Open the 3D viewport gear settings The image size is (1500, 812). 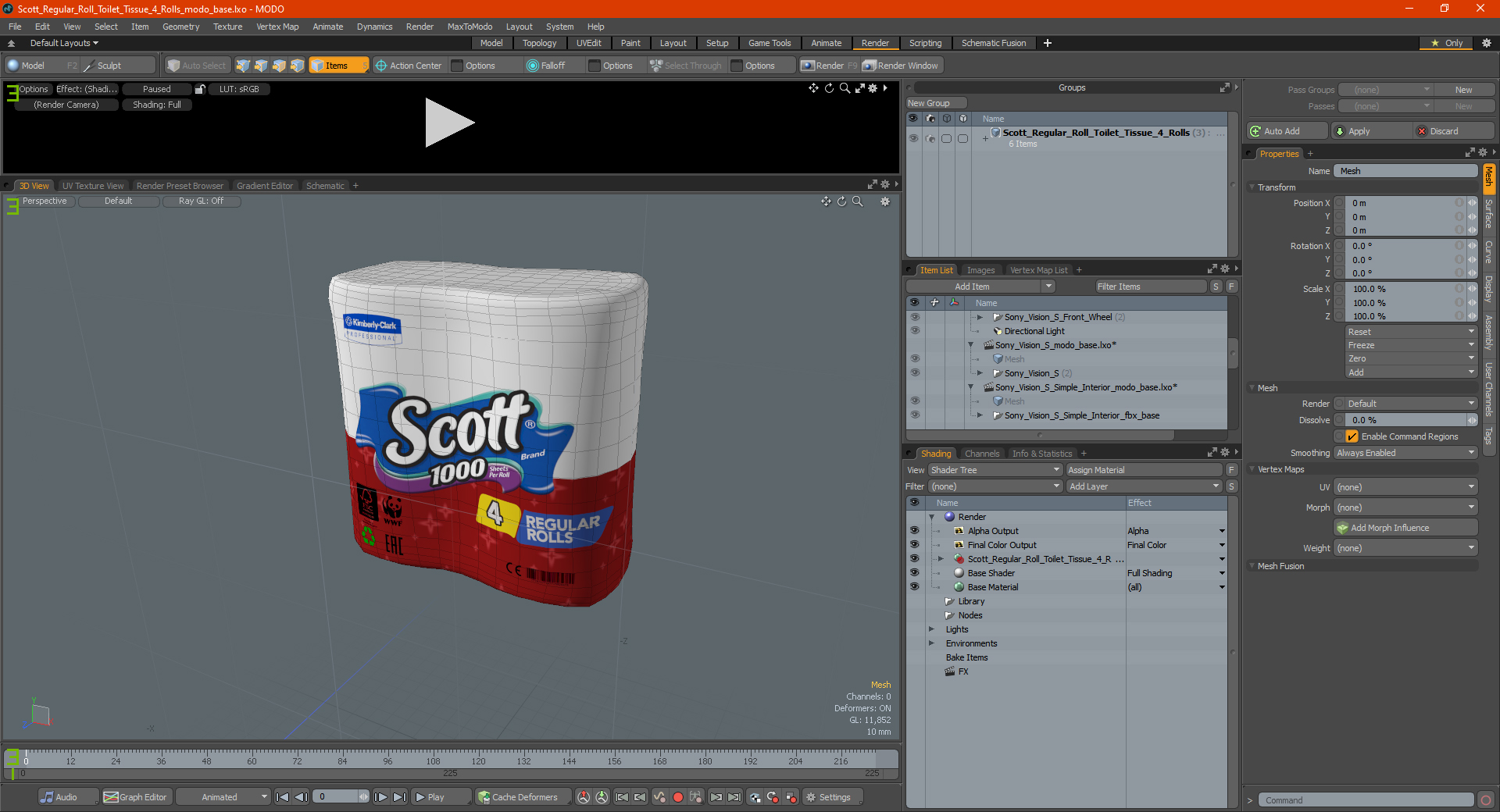pyautogui.click(x=885, y=201)
